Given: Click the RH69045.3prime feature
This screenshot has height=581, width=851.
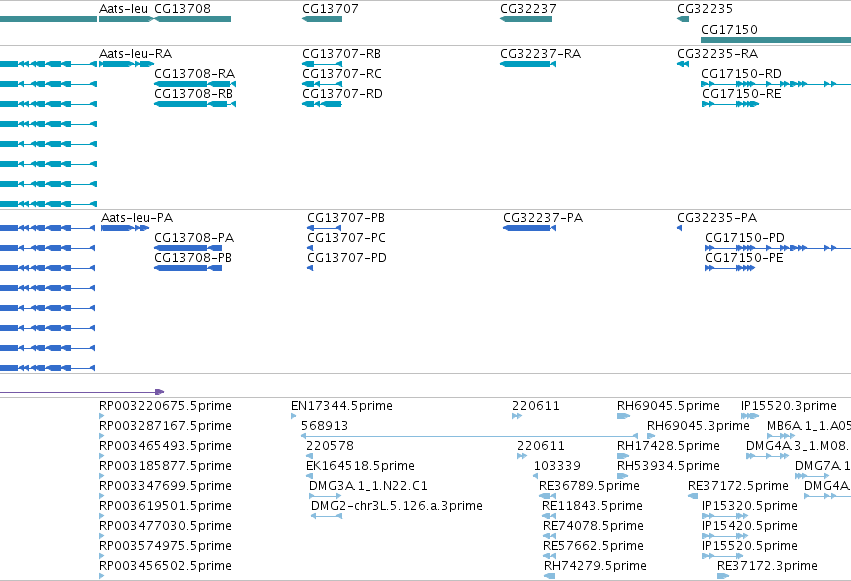Looking at the screenshot, I should (x=698, y=426).
